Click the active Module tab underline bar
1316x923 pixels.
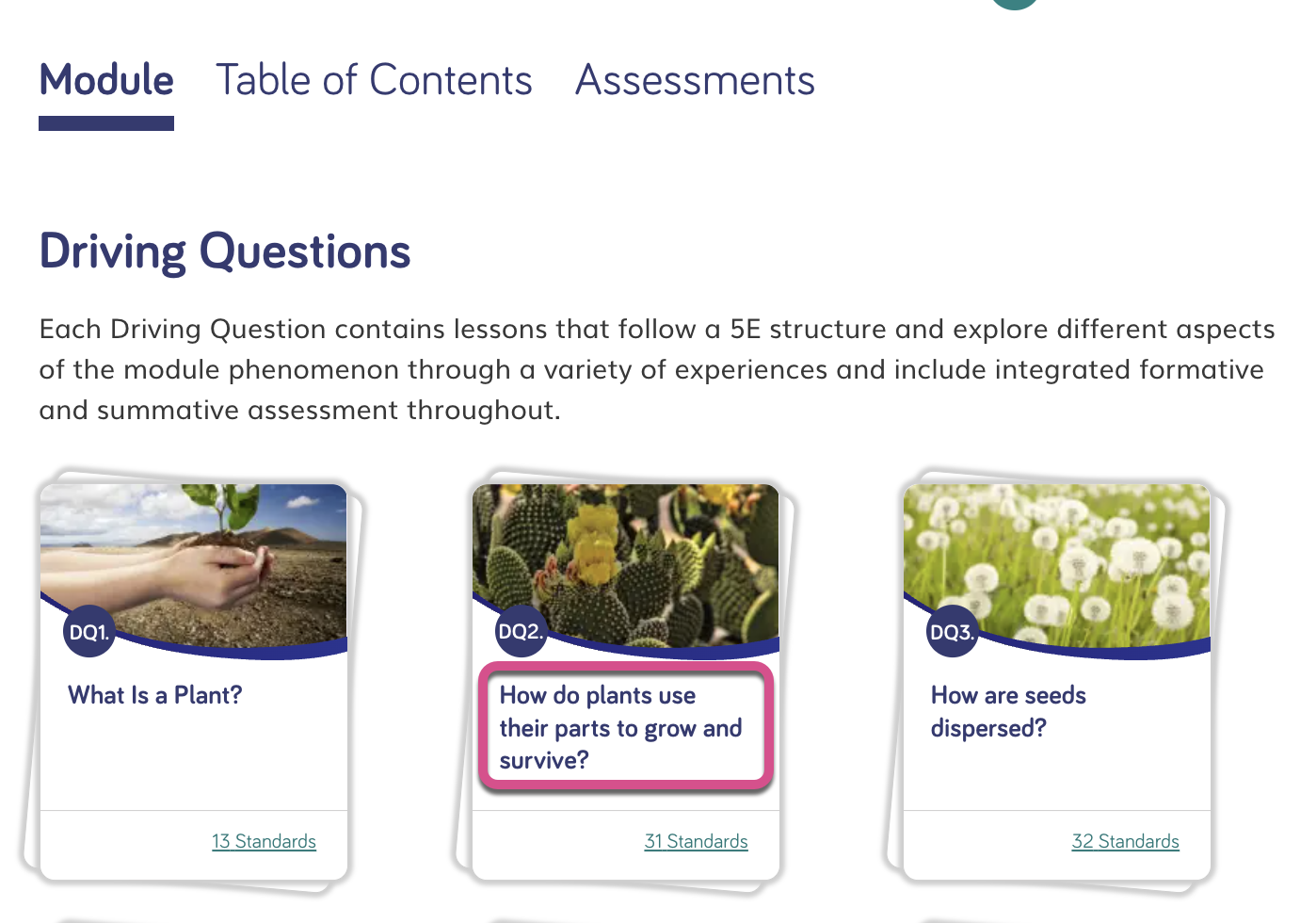106,123
